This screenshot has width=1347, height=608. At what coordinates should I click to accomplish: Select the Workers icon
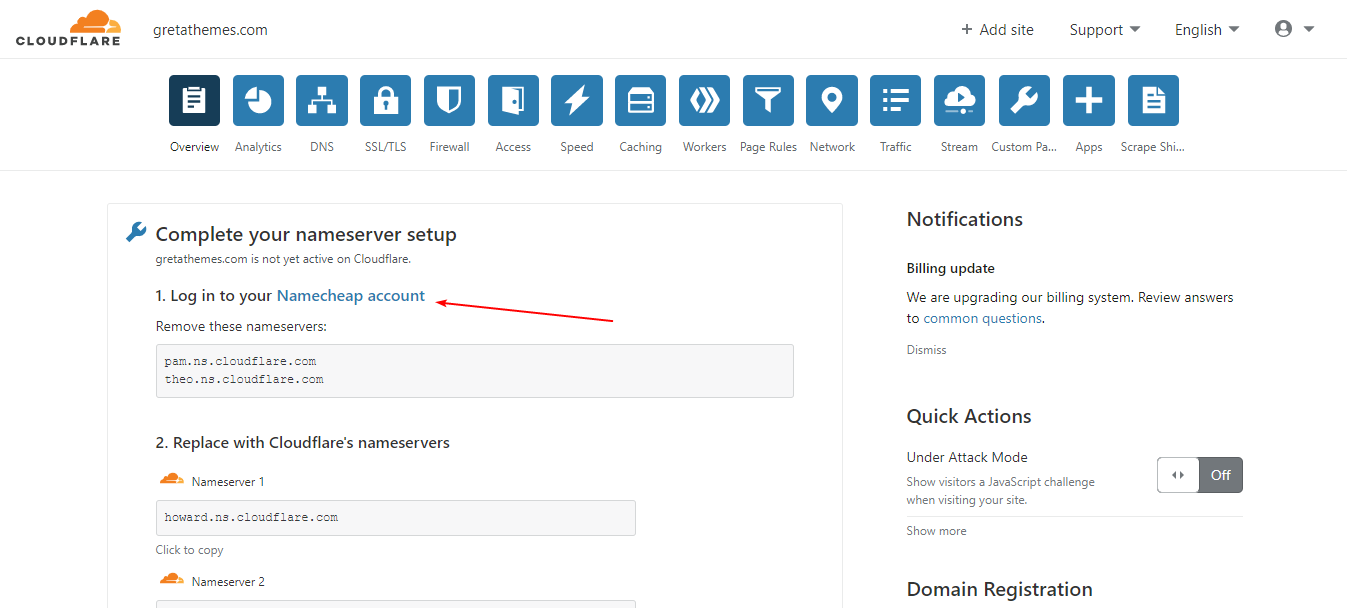[x=704, y=100]
